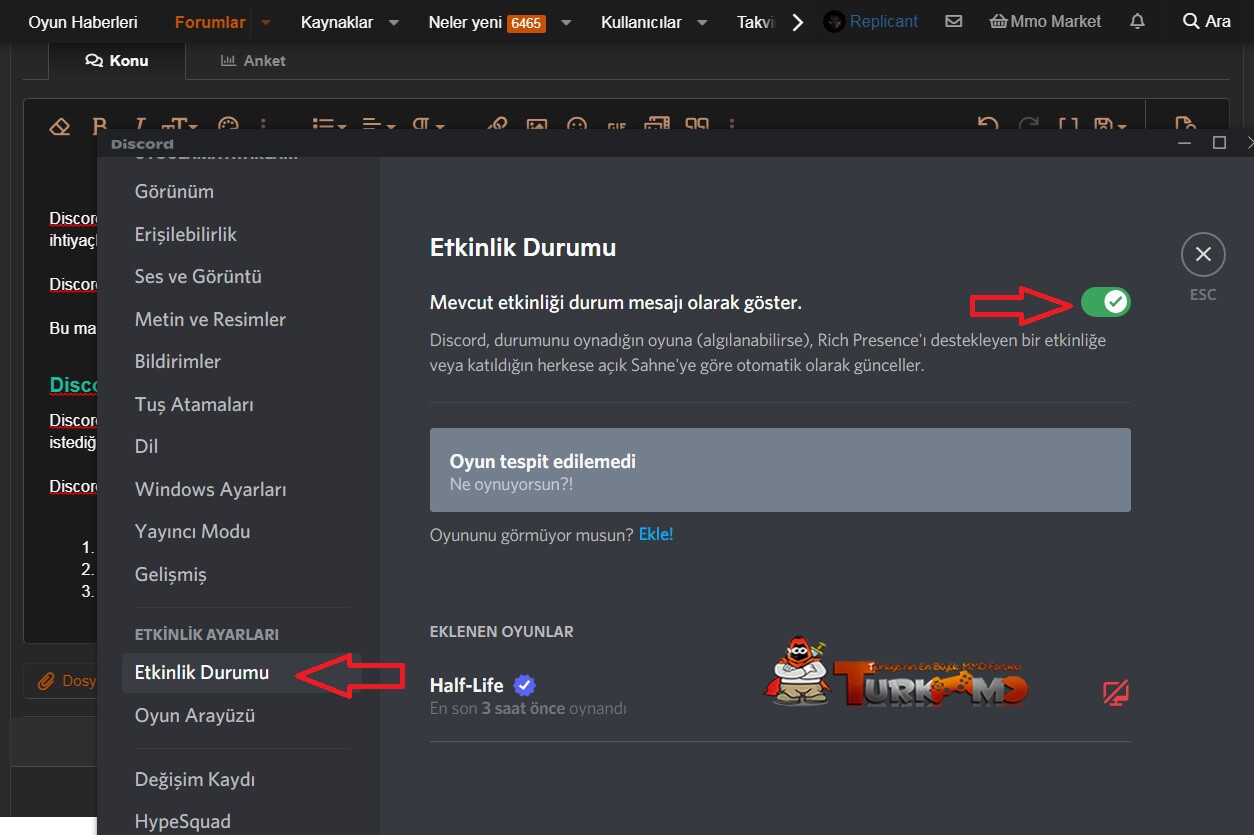Open Gelişmiş settings in Discord

click(x=171, y=574)
